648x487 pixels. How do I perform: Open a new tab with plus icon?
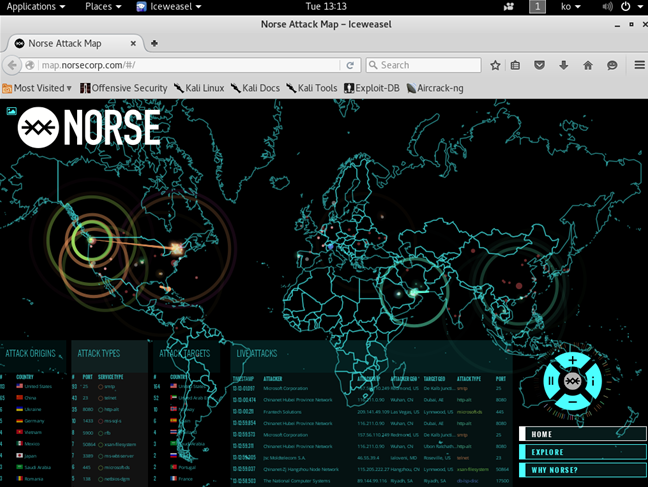tap(154, 43)
